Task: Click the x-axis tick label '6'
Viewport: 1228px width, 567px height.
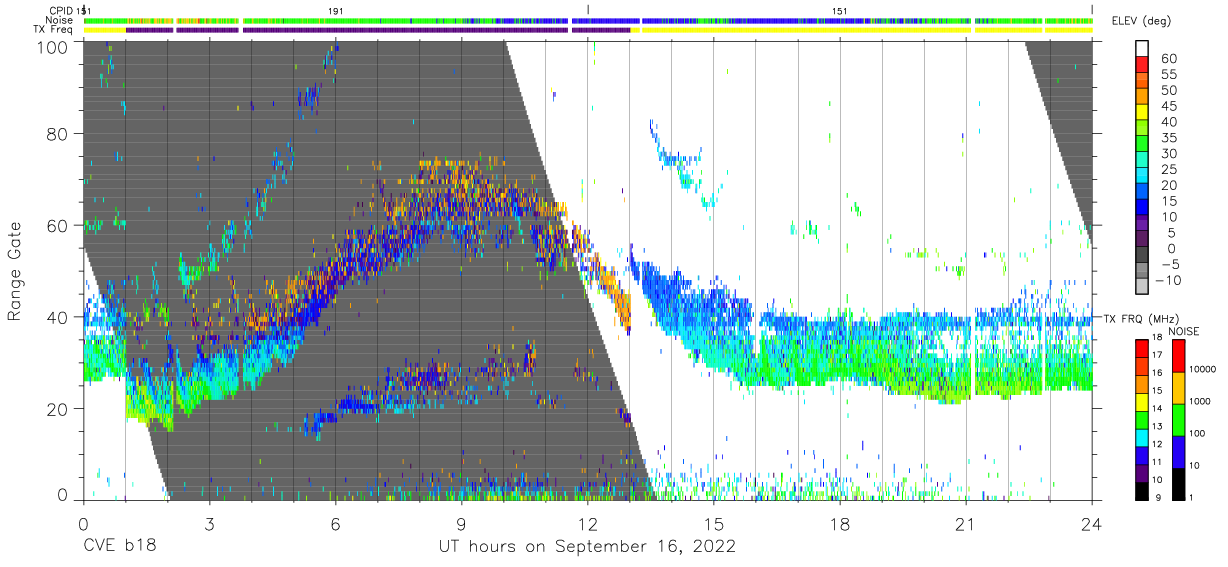Action: pos(335,523)
